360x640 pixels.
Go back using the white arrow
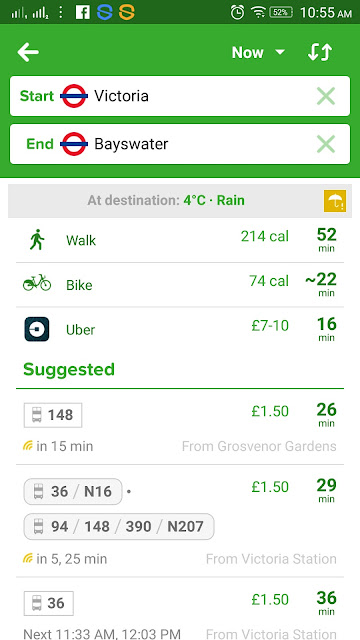(x=28, y=53)
